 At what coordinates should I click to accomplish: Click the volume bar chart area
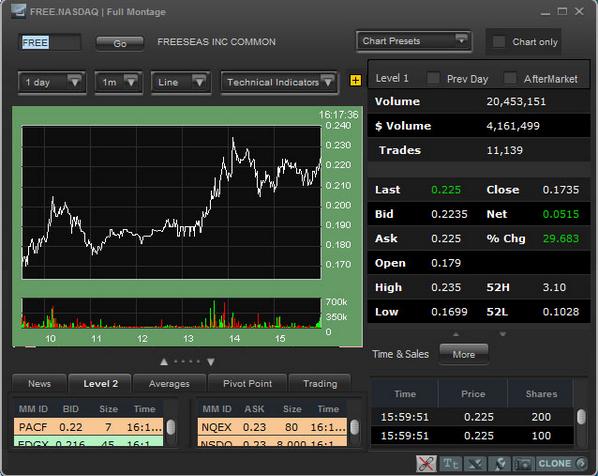(x=172, y=313)
